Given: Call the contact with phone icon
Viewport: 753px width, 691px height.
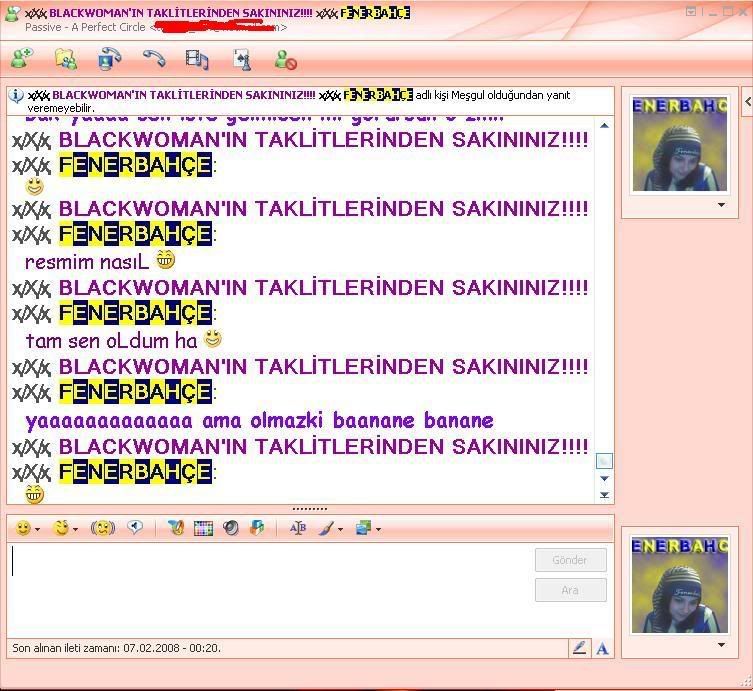Looking at the screenshot, I should [154, 58].
